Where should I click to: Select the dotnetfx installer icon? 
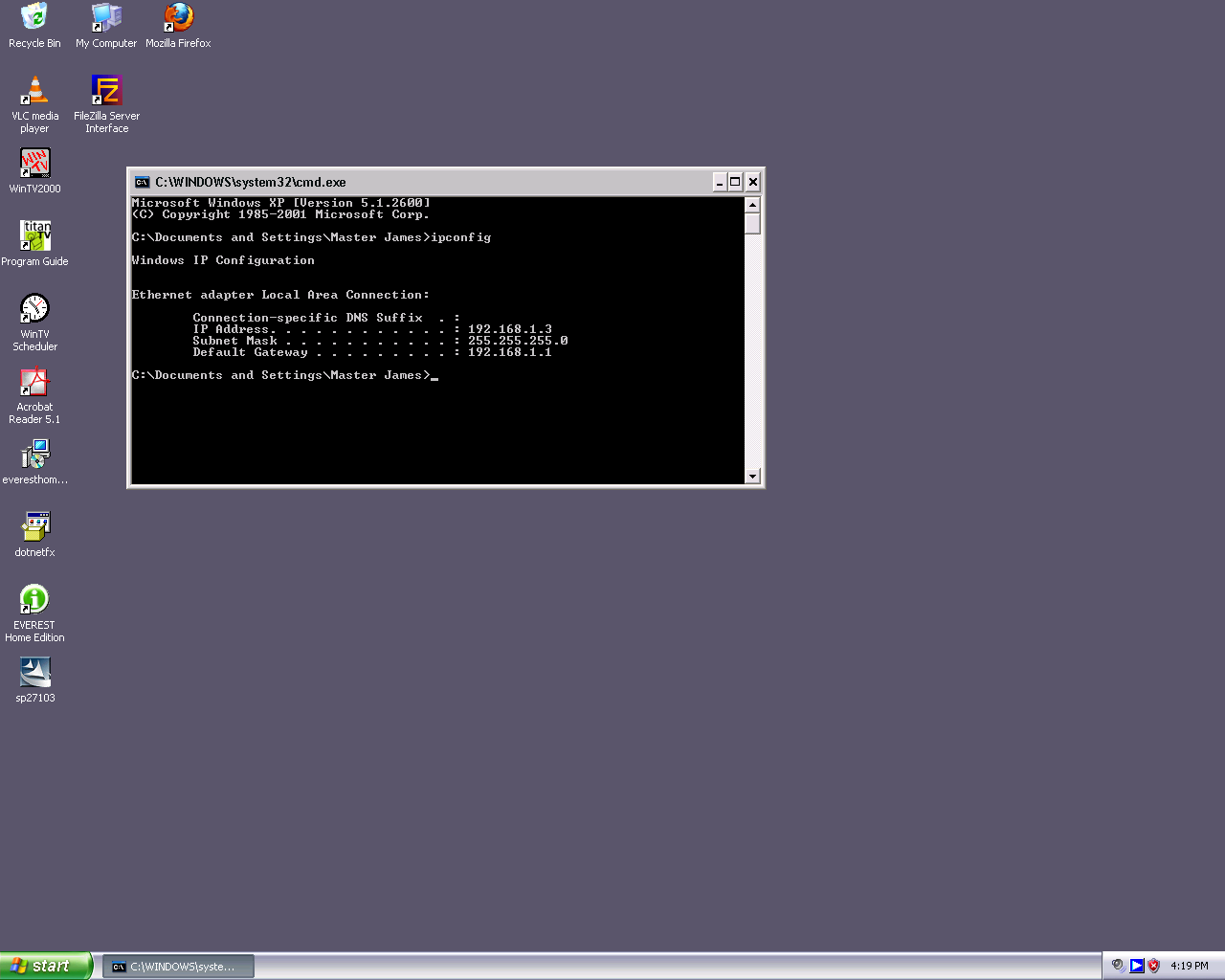point(34,527)
